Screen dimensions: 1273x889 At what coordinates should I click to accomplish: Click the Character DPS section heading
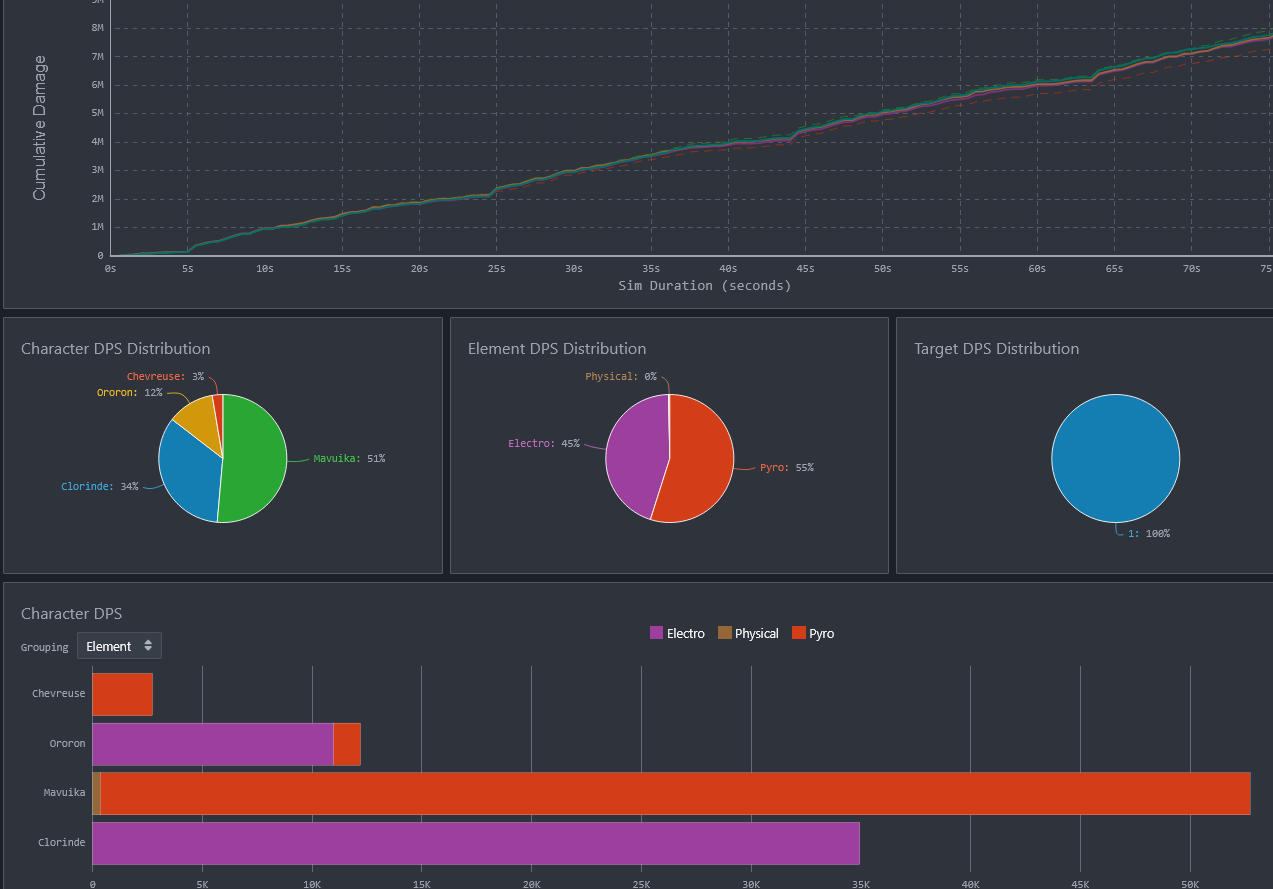pos(71,614)
